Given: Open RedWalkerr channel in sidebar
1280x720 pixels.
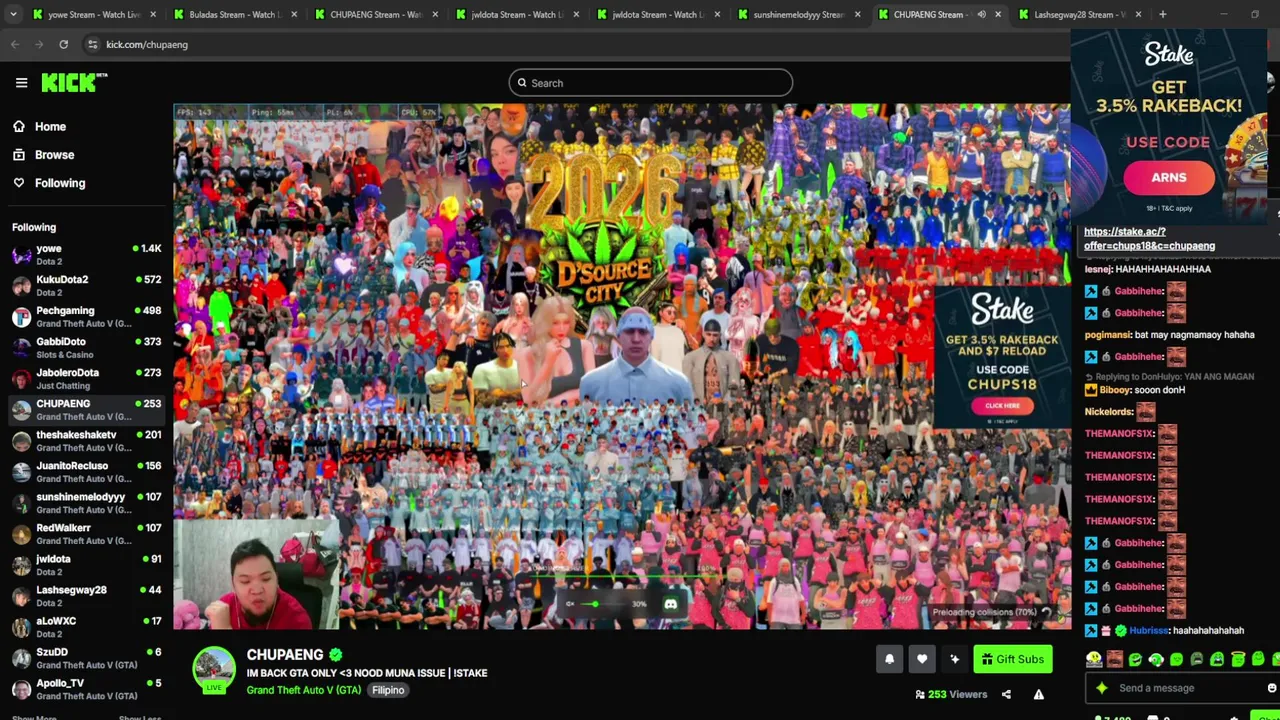Looking at the screenshot, I should 87,533.
